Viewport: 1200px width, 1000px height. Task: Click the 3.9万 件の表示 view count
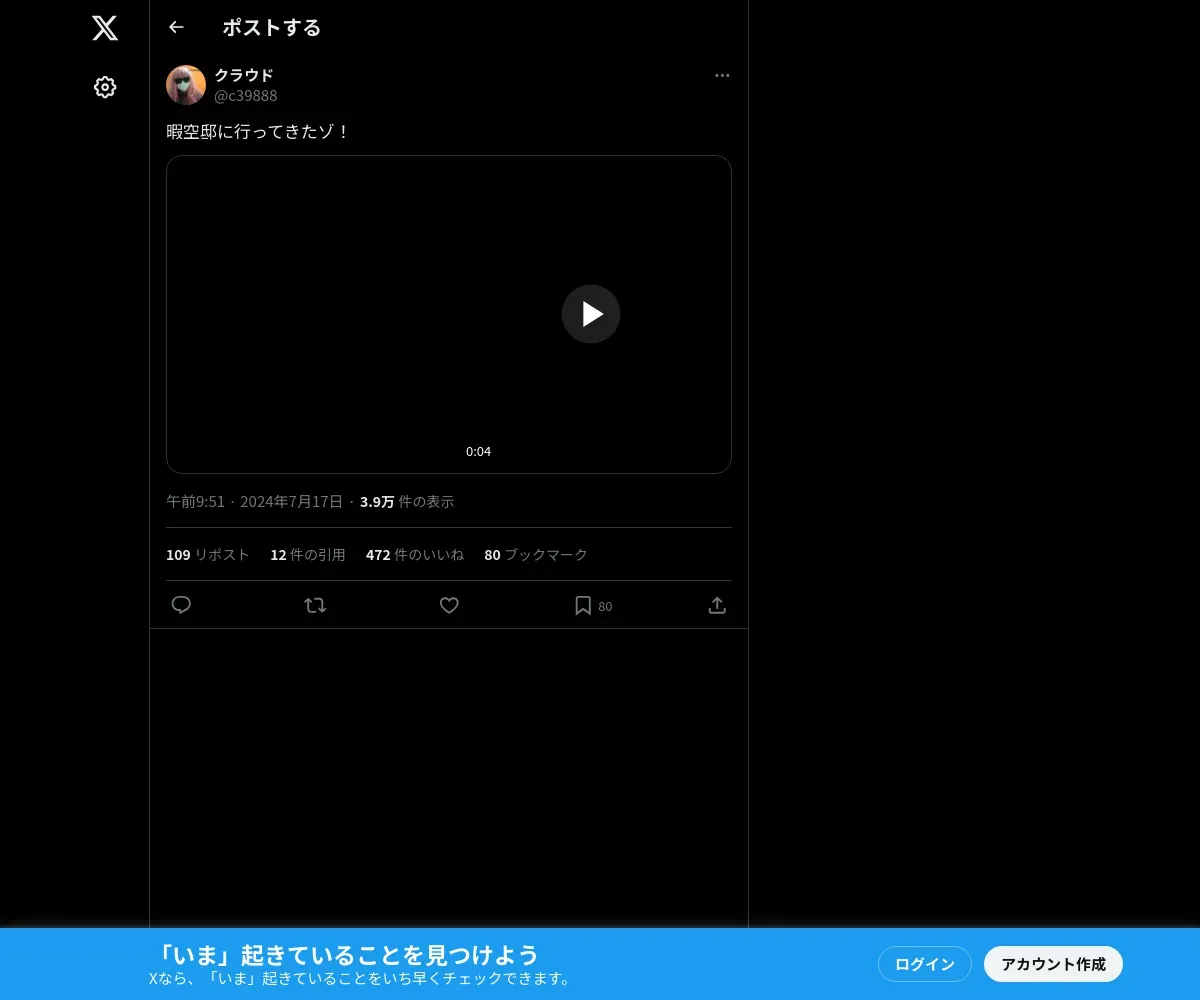pos(407,501)
